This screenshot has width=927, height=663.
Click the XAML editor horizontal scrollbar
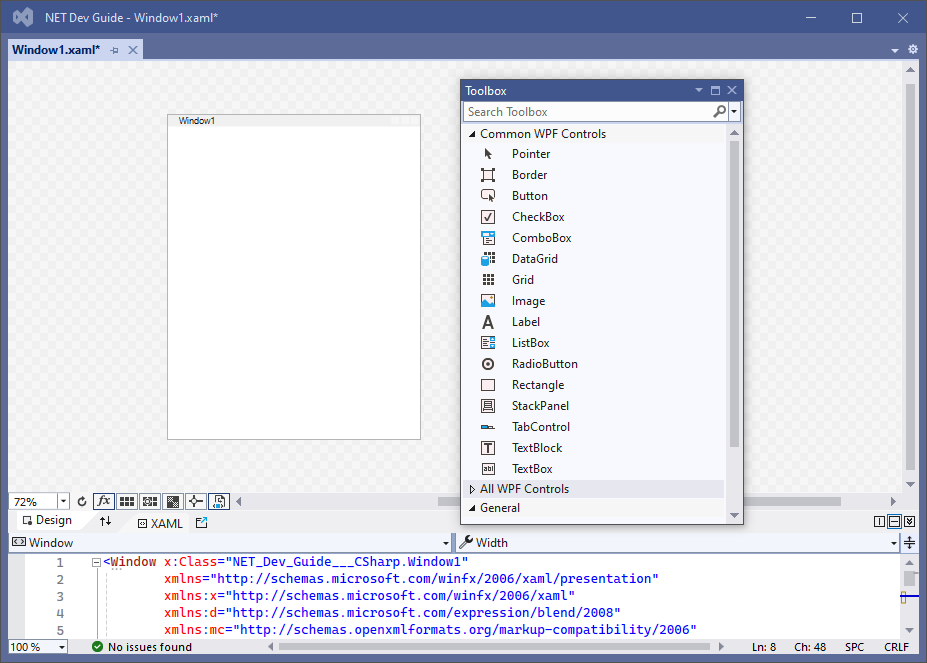[494, 646]
